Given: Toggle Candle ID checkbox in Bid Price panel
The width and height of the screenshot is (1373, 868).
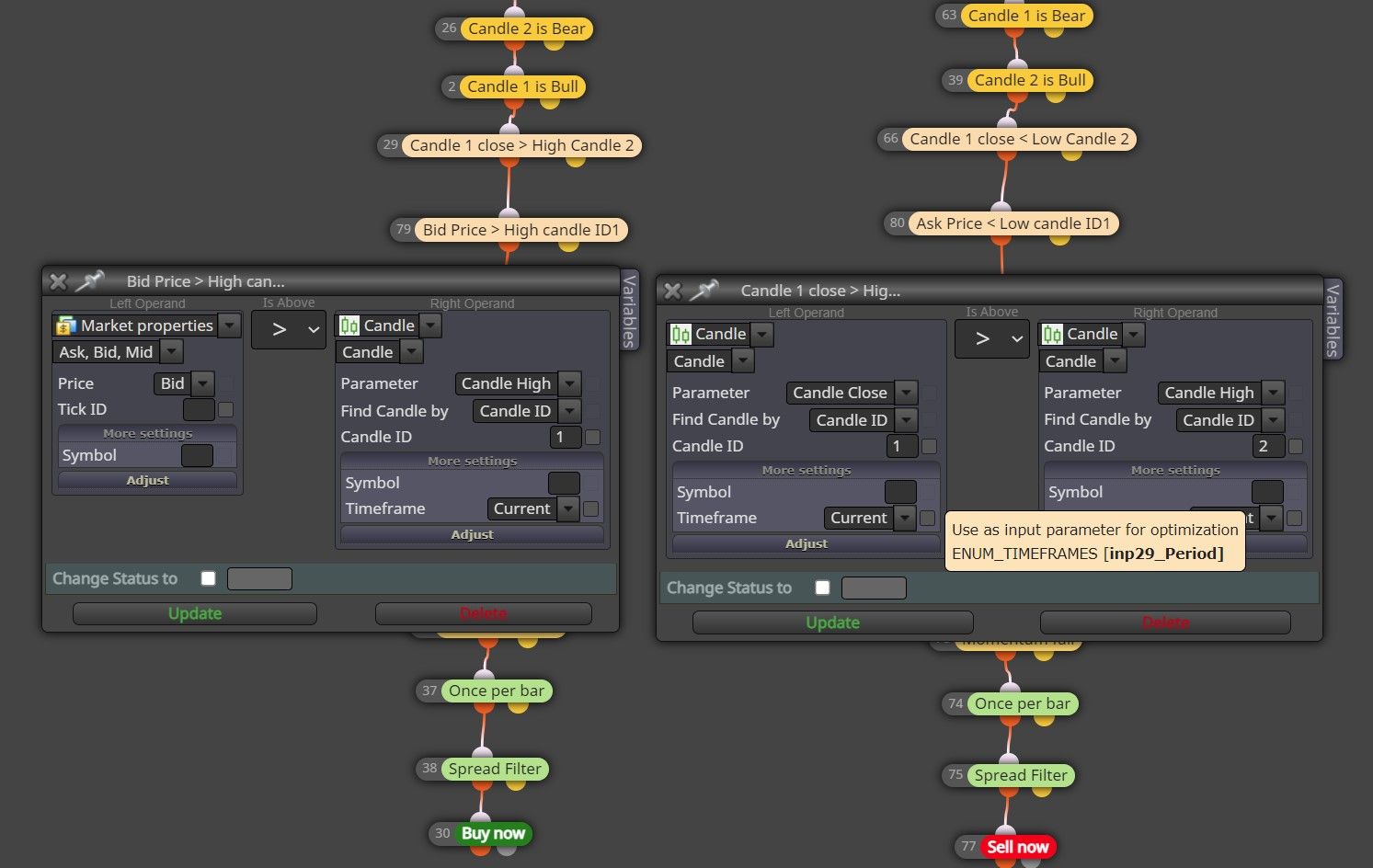Looking at the screenshot, I should (592, 437).
